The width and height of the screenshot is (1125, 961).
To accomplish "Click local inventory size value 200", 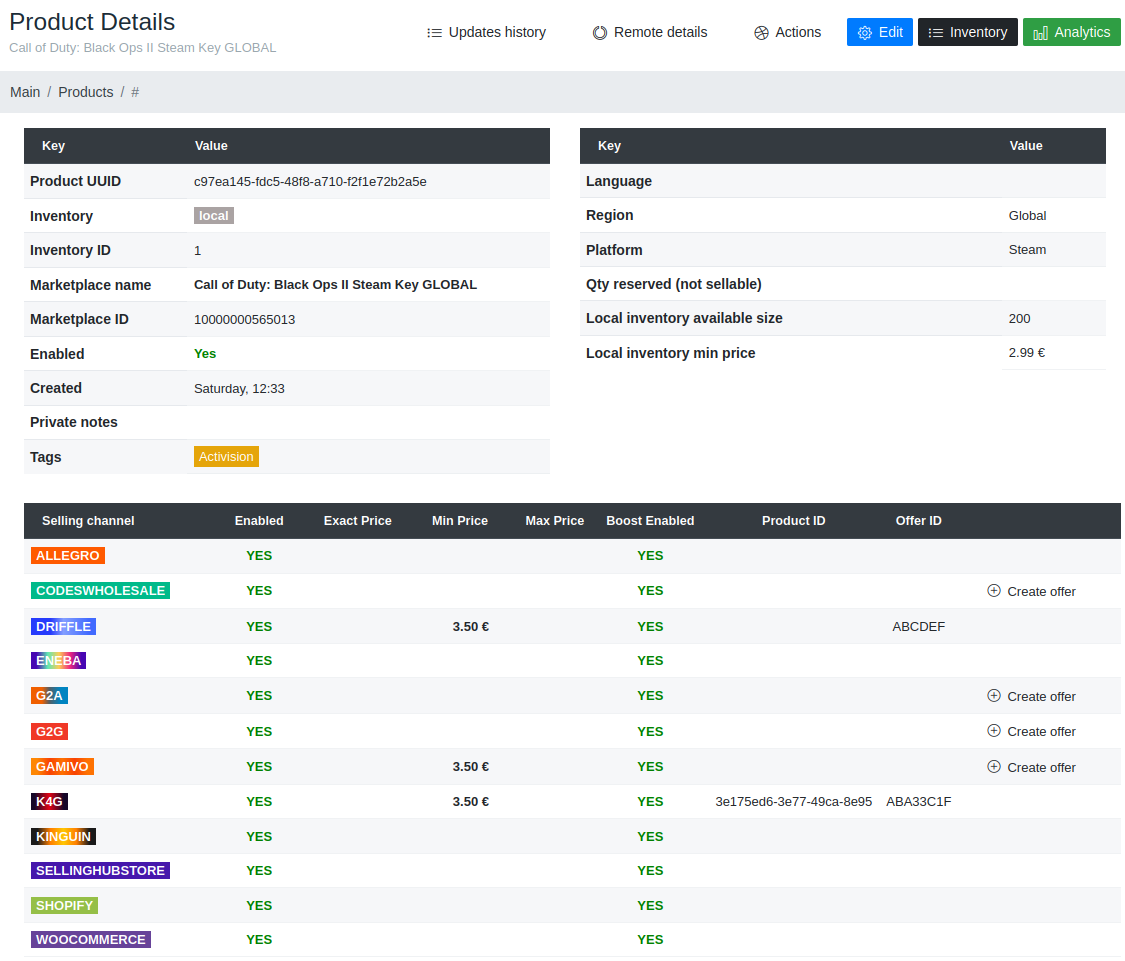I will [1020, 319].
